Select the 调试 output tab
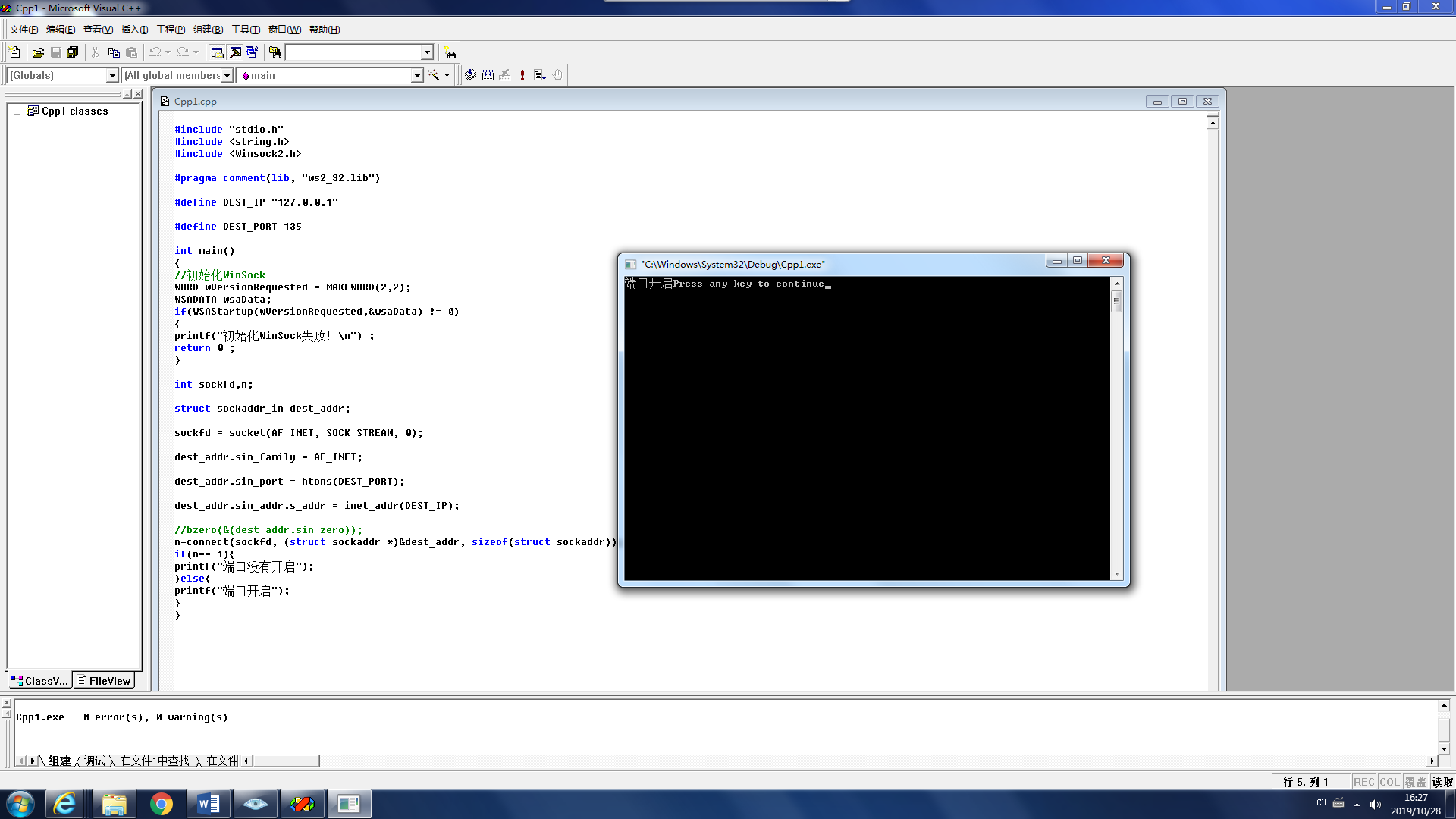This screenshot has width=1456, height=819. [95, 761]
